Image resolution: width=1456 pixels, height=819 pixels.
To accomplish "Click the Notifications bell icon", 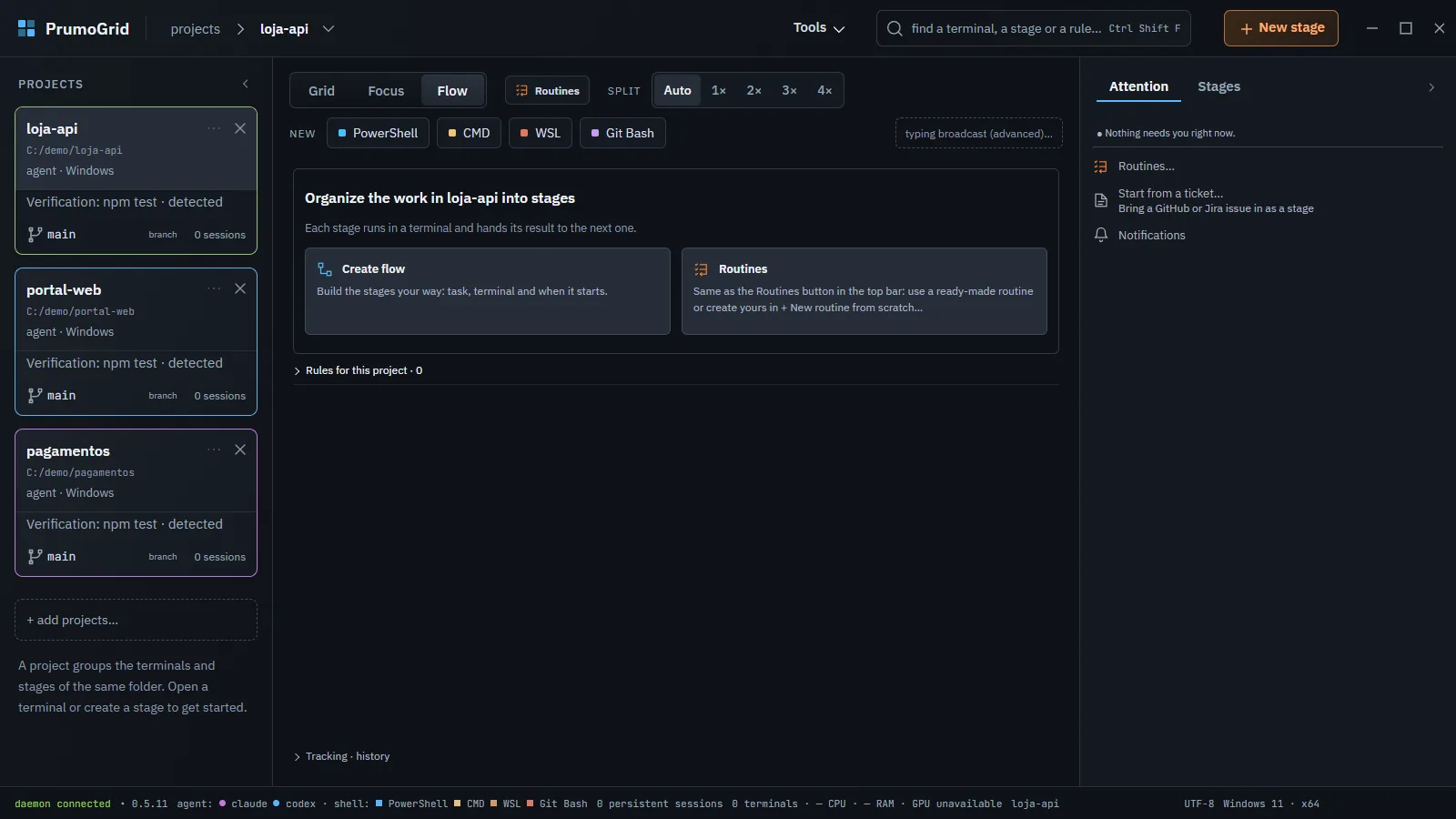I will [1101, 235].
